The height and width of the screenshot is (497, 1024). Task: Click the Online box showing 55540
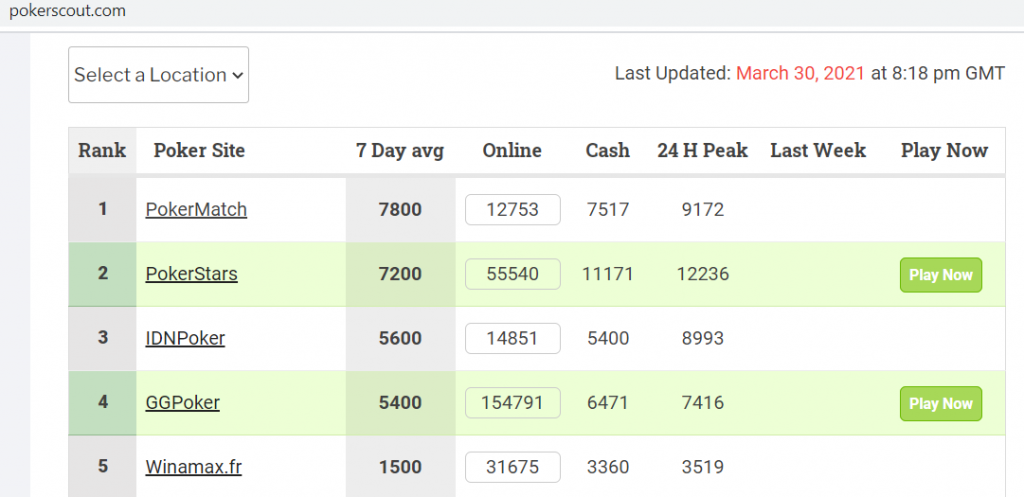pyautogui.click(x=513, y=274)
